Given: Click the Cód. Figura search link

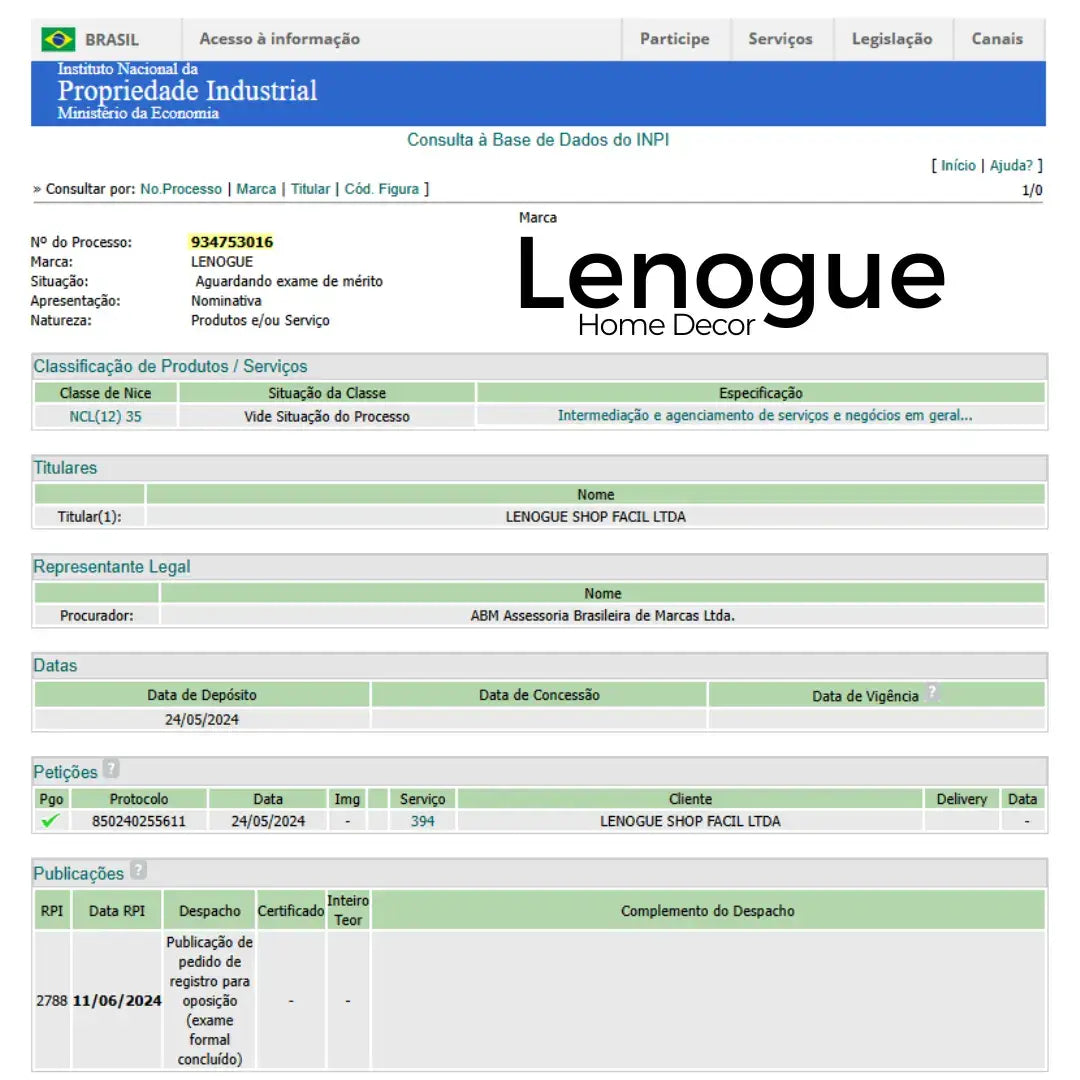Looking at the screenshot, I should 382,189.
